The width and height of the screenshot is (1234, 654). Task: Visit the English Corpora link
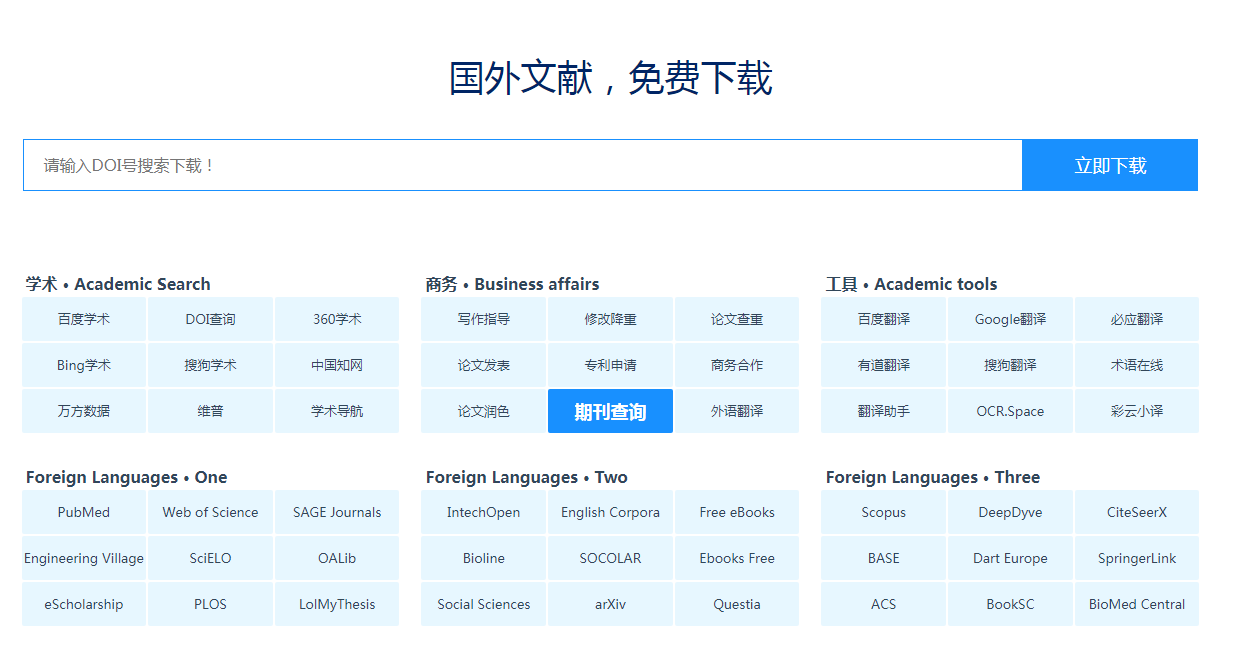coord(610,512)
